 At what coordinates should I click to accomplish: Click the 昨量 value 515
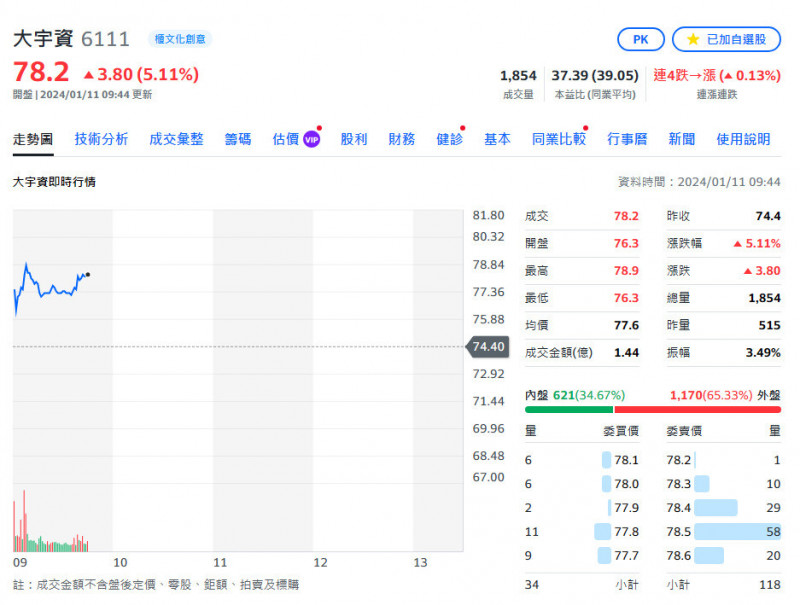coord(769,325)
